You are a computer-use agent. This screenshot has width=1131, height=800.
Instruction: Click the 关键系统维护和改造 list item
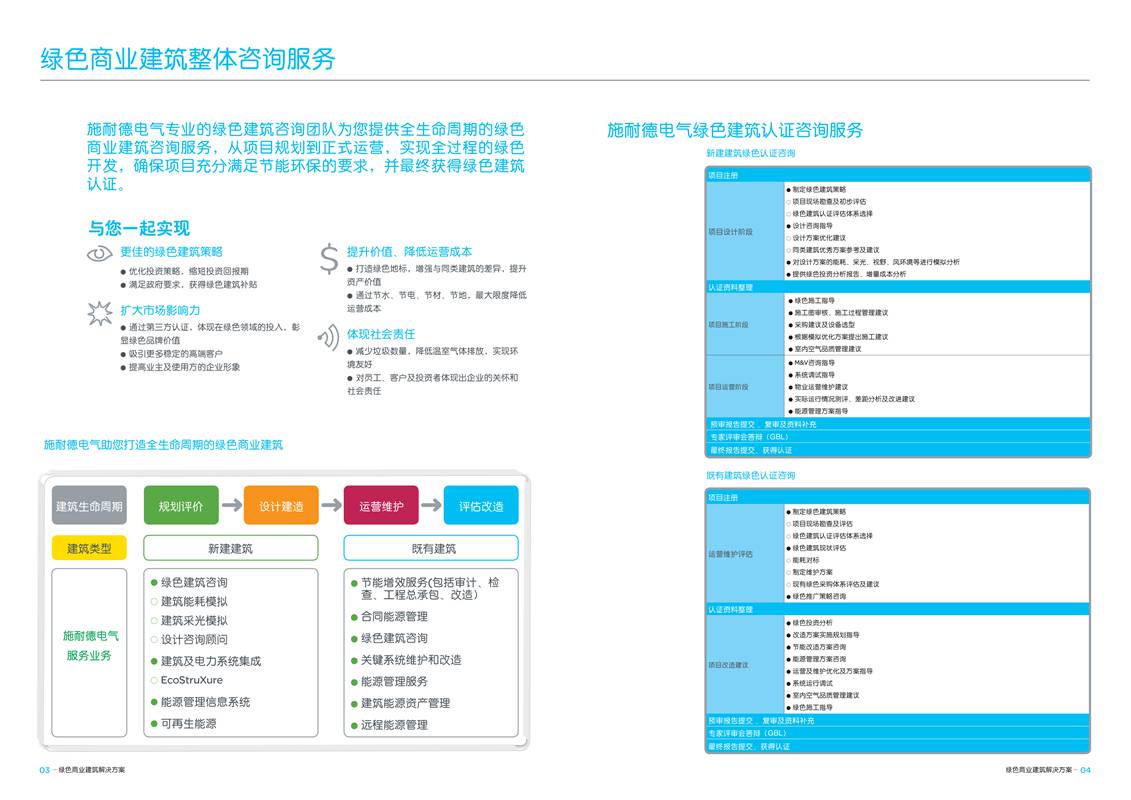point(406,660)
